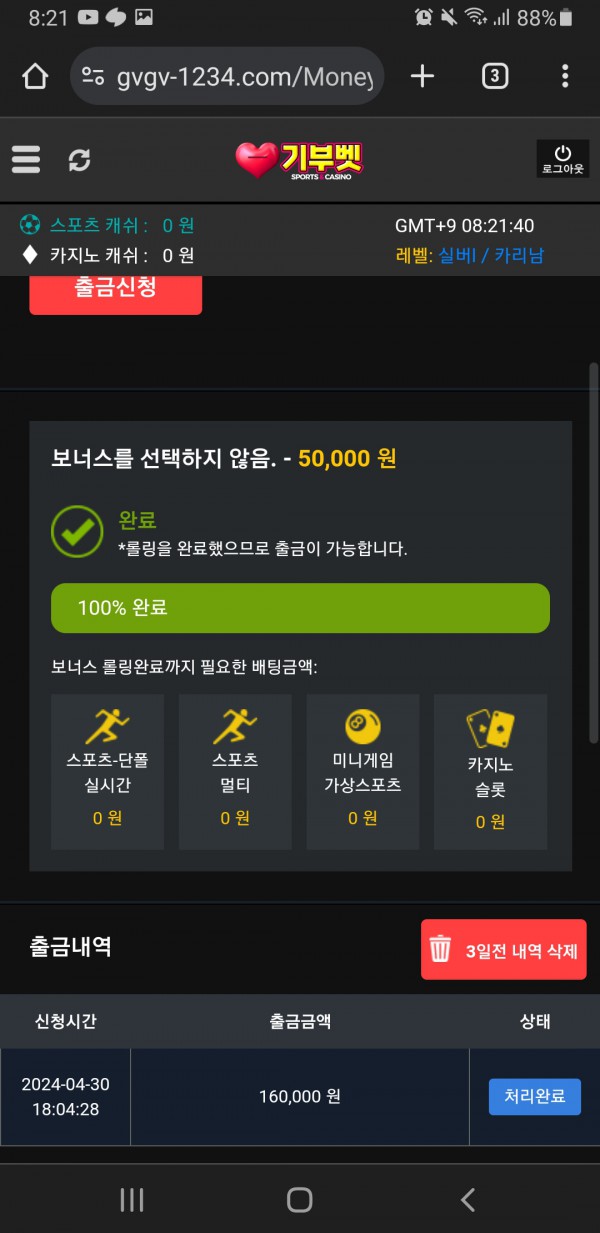Open a new browser tab

pyautogui.click(x=423, y=76)
